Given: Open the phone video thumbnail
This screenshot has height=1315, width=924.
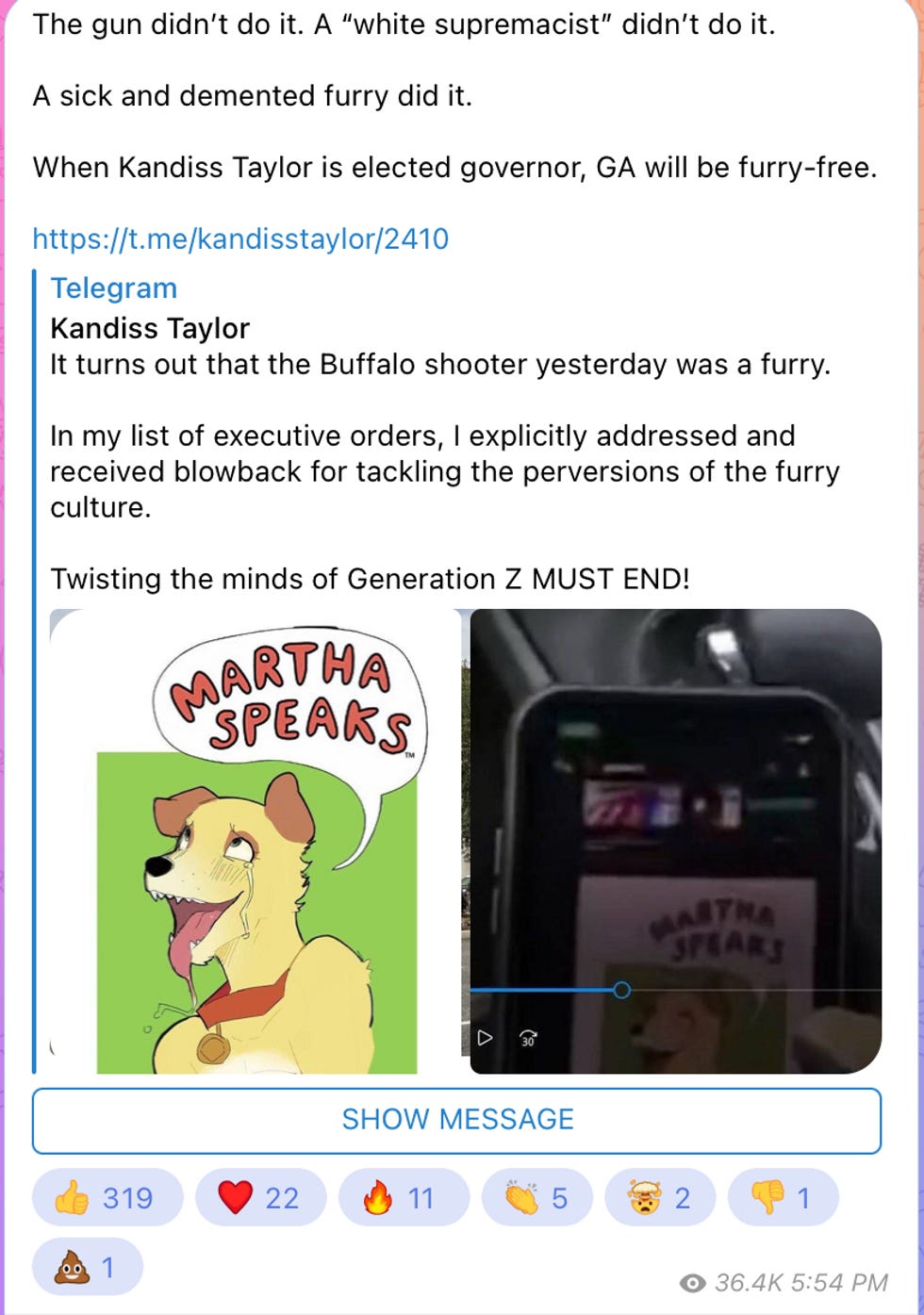Looking at the screenshot, I should point(676,841).
